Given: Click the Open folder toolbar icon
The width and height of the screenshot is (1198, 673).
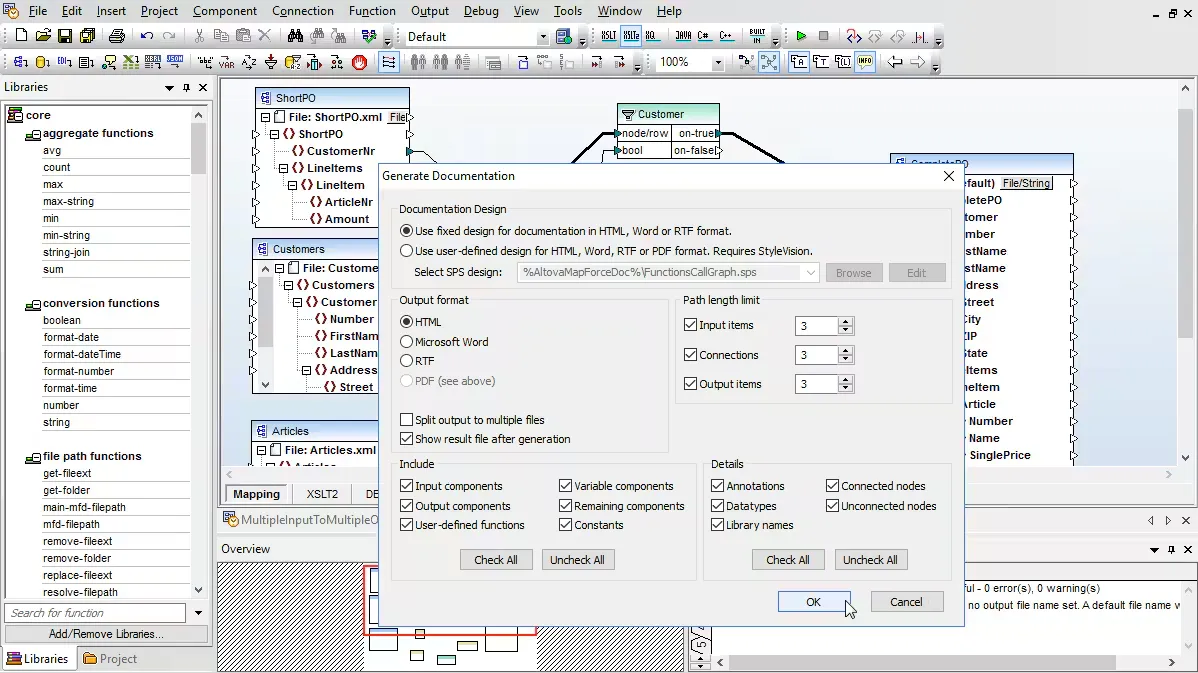Looking at the screenshot, I should tap(43, 36).
